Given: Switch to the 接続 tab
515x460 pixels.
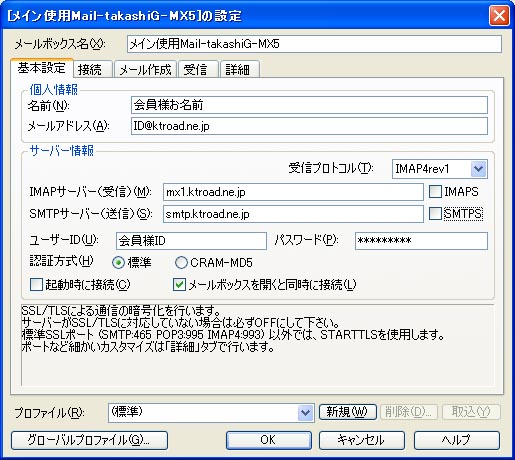Looking at the screenshot, I should (90, 70).
